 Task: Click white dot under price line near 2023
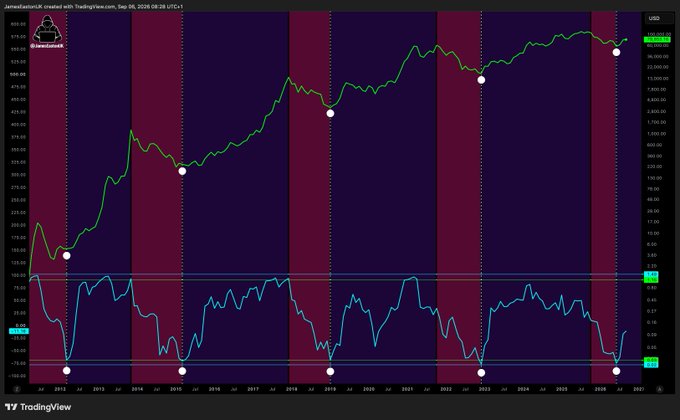[481, 80]
